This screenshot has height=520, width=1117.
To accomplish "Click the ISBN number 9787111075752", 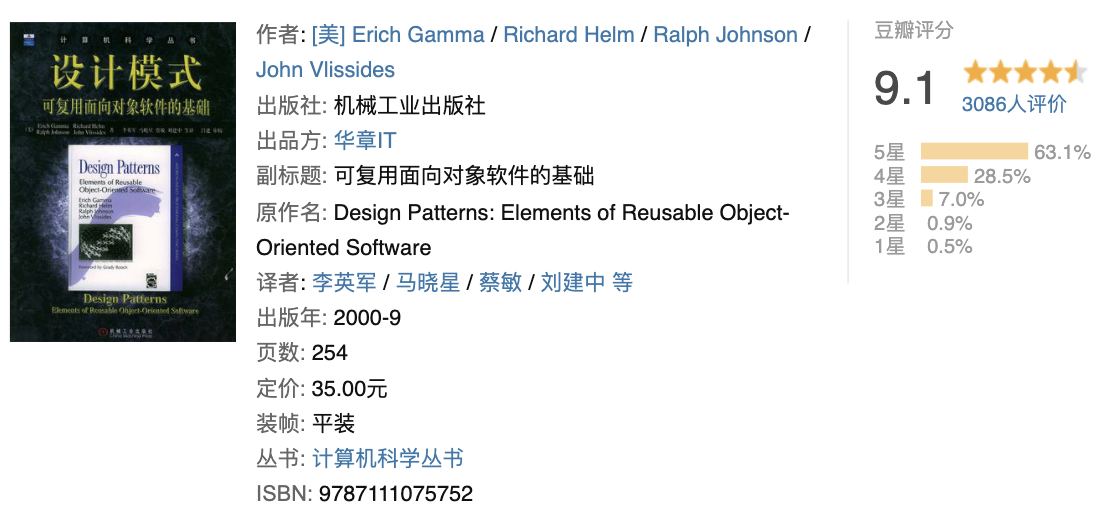I will point(396,494).
